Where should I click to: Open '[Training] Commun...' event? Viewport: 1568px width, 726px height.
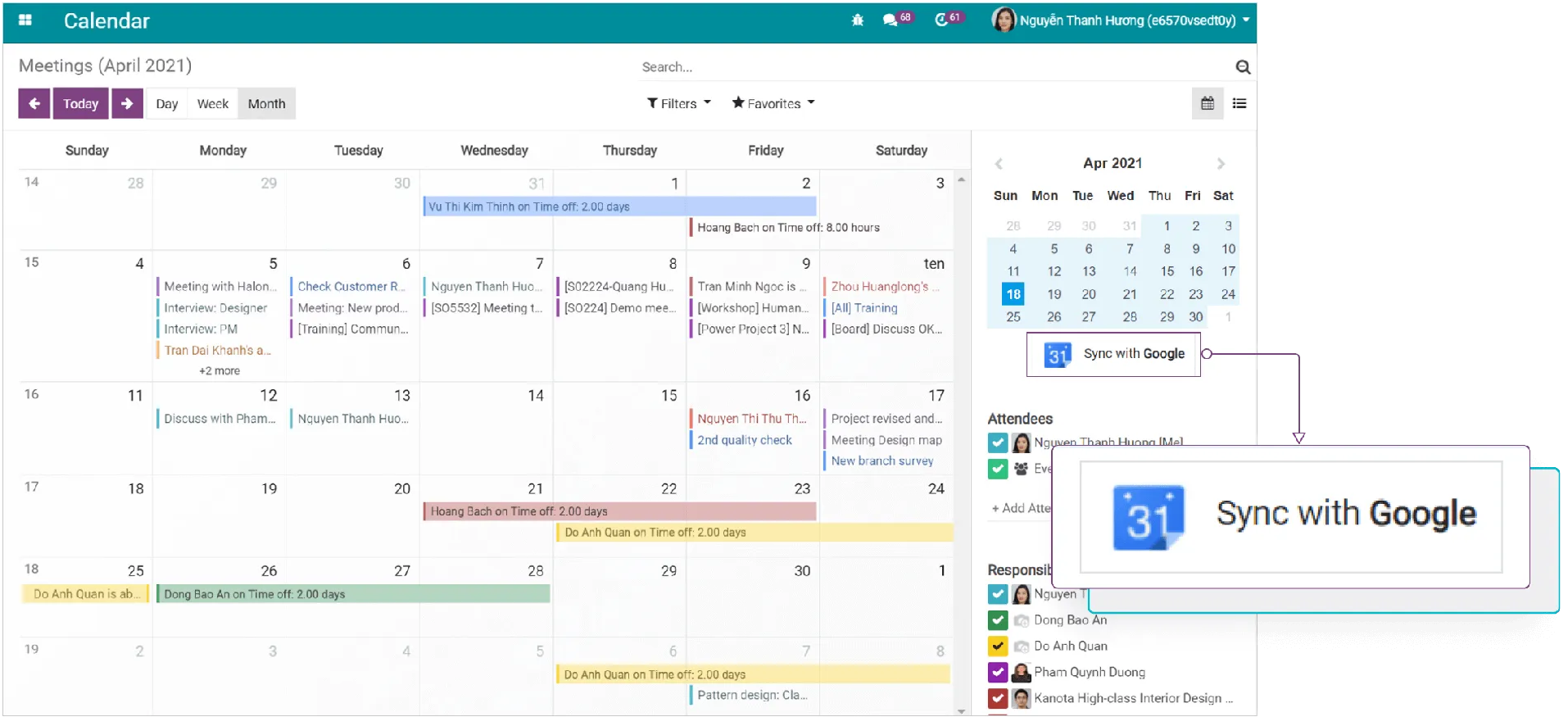tap(351, 329)
